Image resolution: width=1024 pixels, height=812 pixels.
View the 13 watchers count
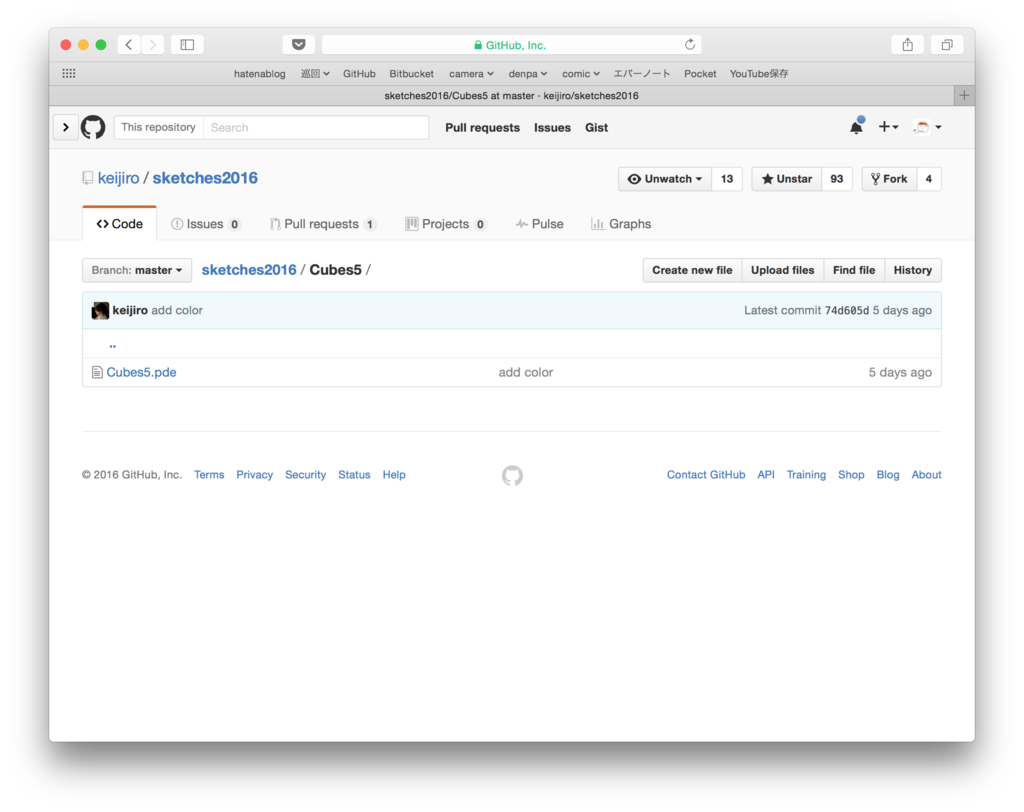[x=727, y=179]
